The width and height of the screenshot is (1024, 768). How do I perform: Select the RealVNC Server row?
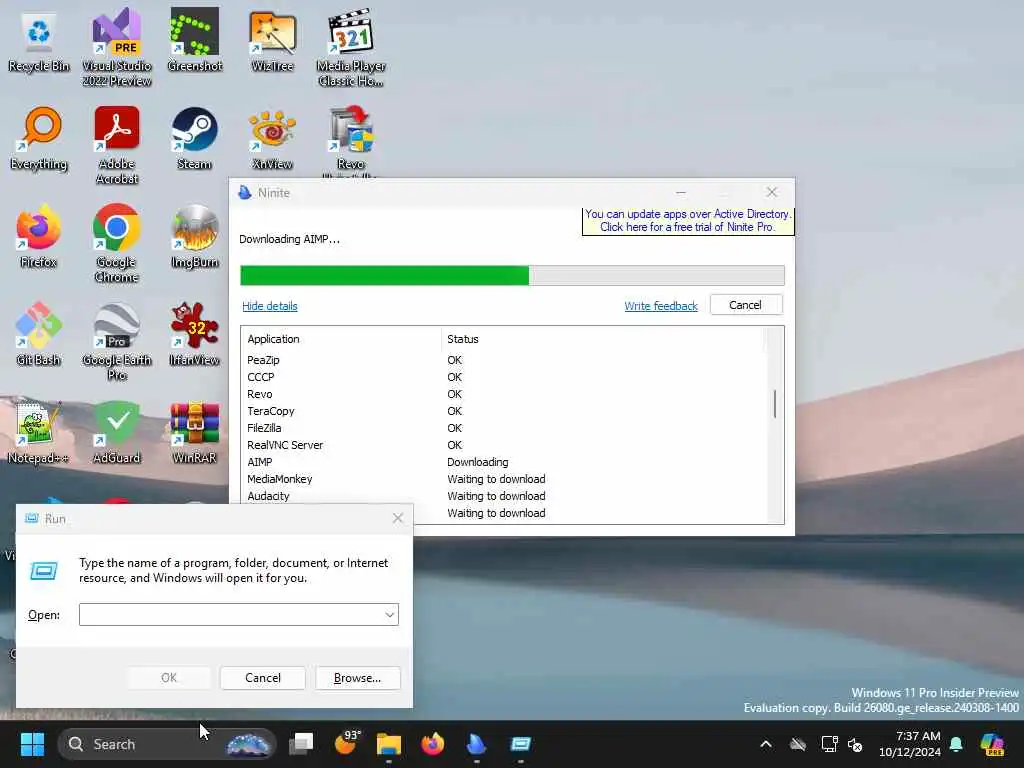[503, 445]
